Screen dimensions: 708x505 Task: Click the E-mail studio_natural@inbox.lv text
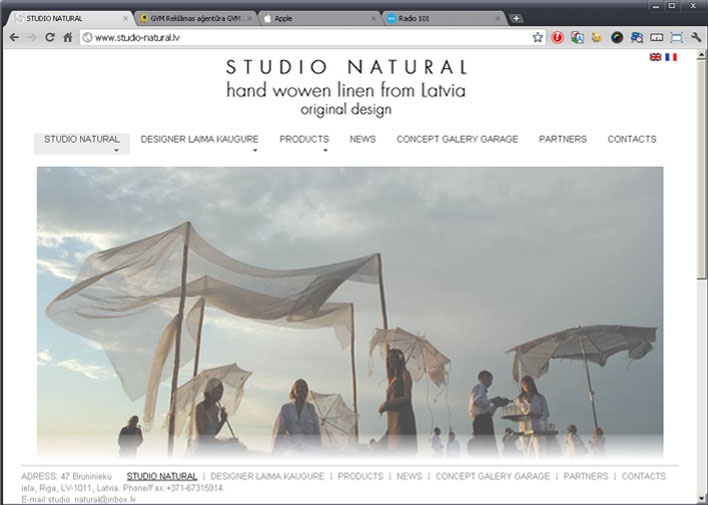click(79, 500)
